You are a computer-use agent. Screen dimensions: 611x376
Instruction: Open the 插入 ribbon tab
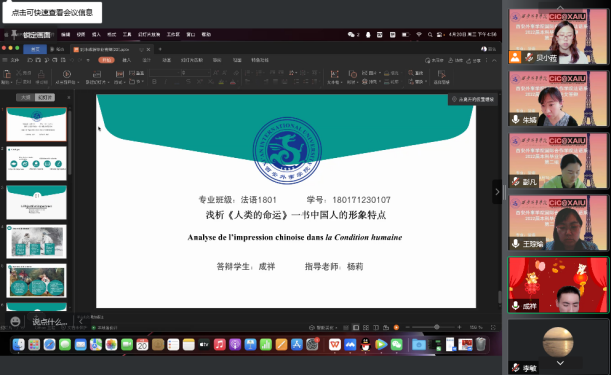pyautogui.click(x=127, y=60)
